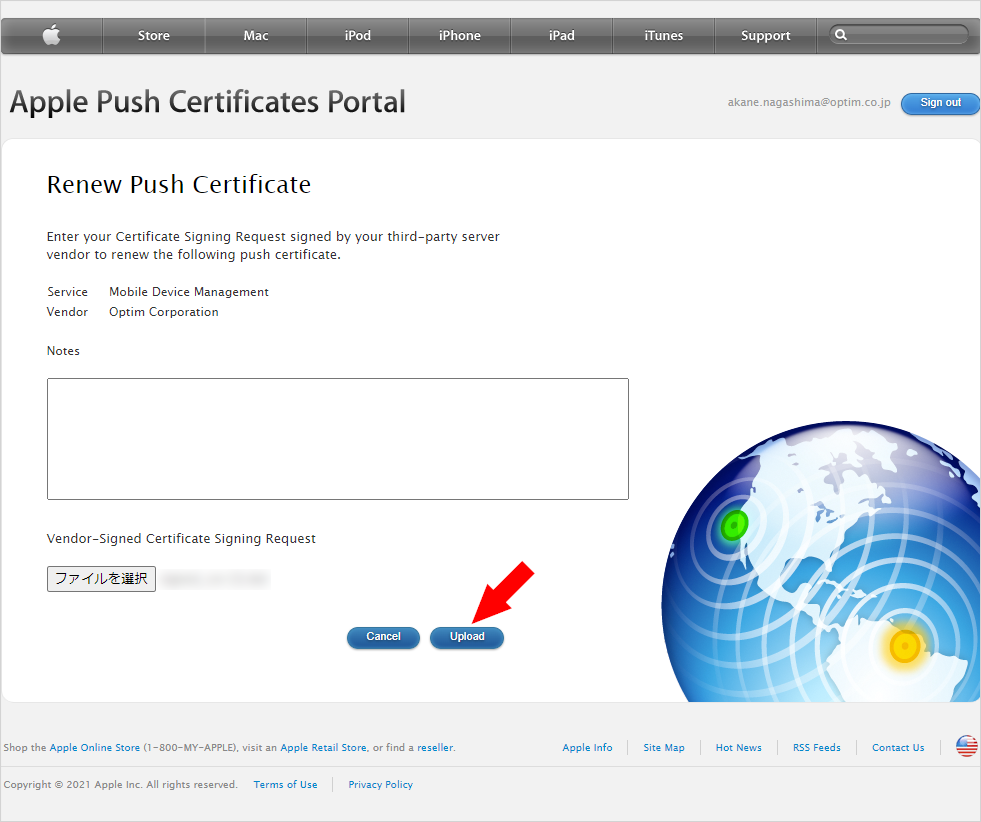Upload the signed certificate request

467,637
